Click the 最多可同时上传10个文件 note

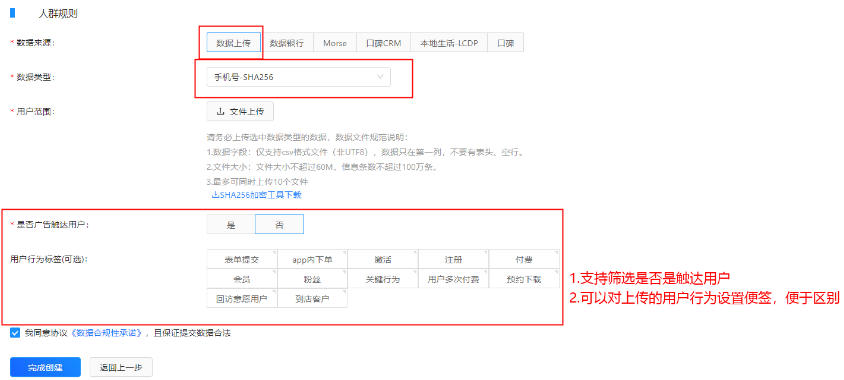click(257, 182)
